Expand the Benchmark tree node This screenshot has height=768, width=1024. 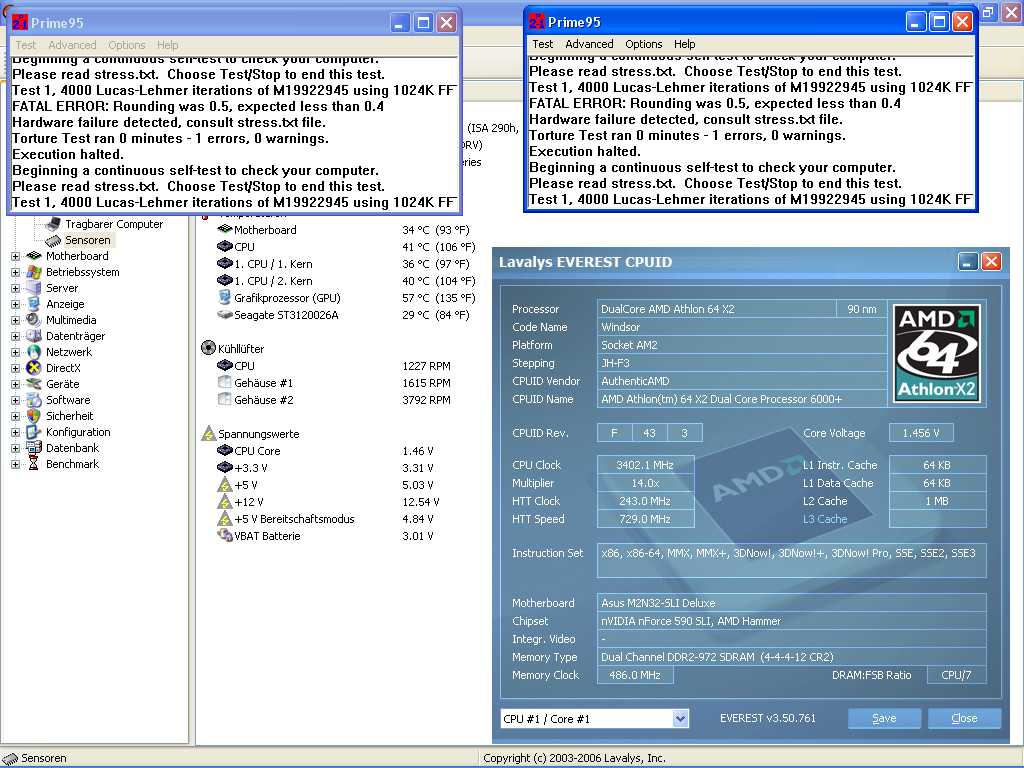point(16,464)
